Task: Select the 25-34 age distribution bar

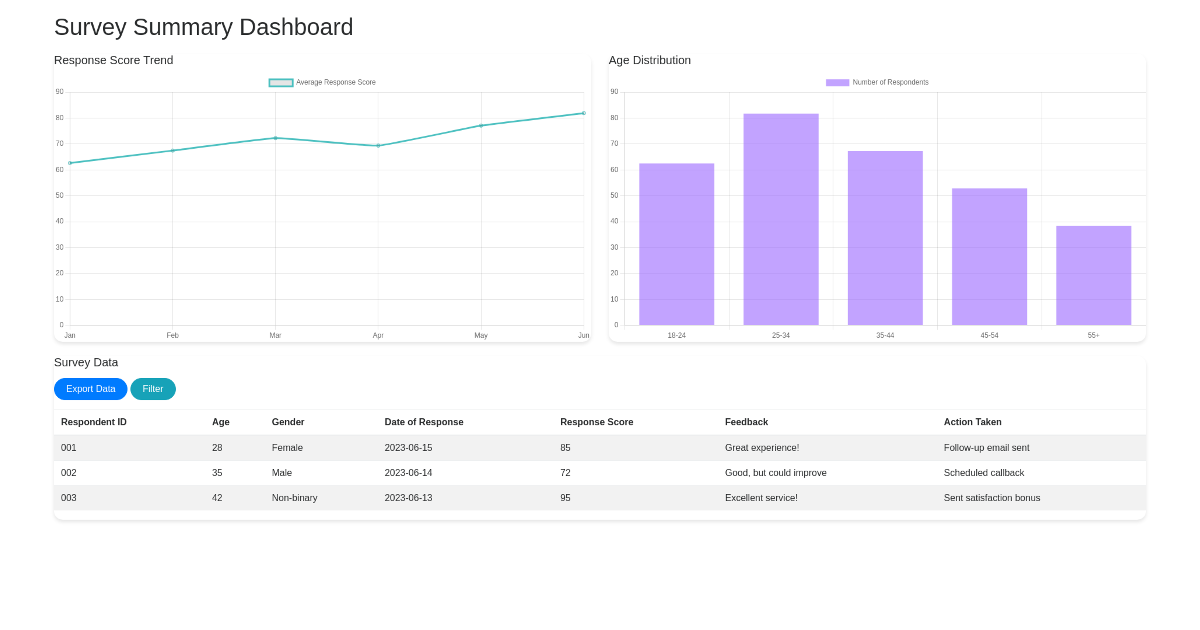Action: point(781,218)
